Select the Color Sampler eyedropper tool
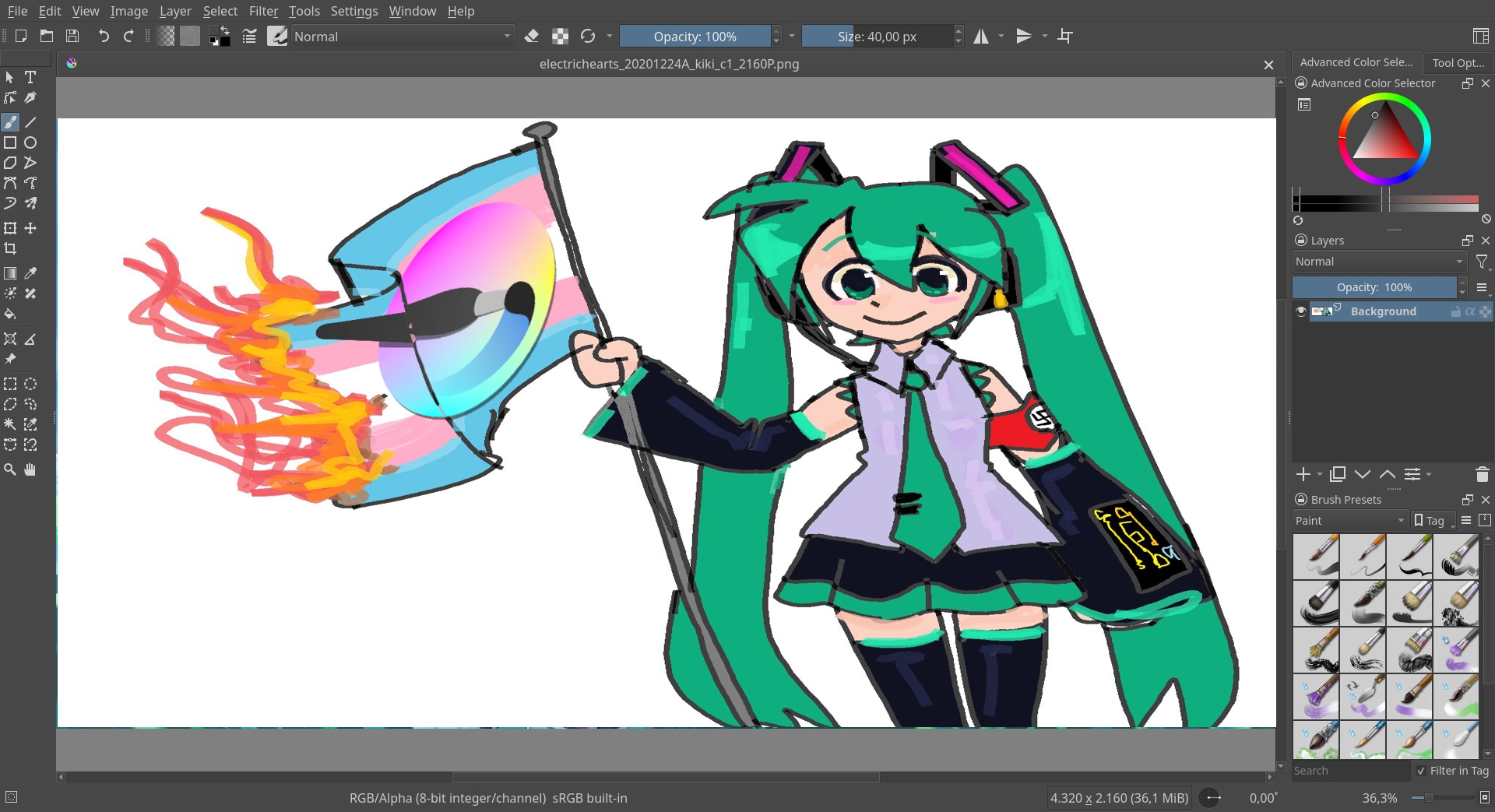The width and height of the screenshot is (1495, 812). [x=30, y=273]
